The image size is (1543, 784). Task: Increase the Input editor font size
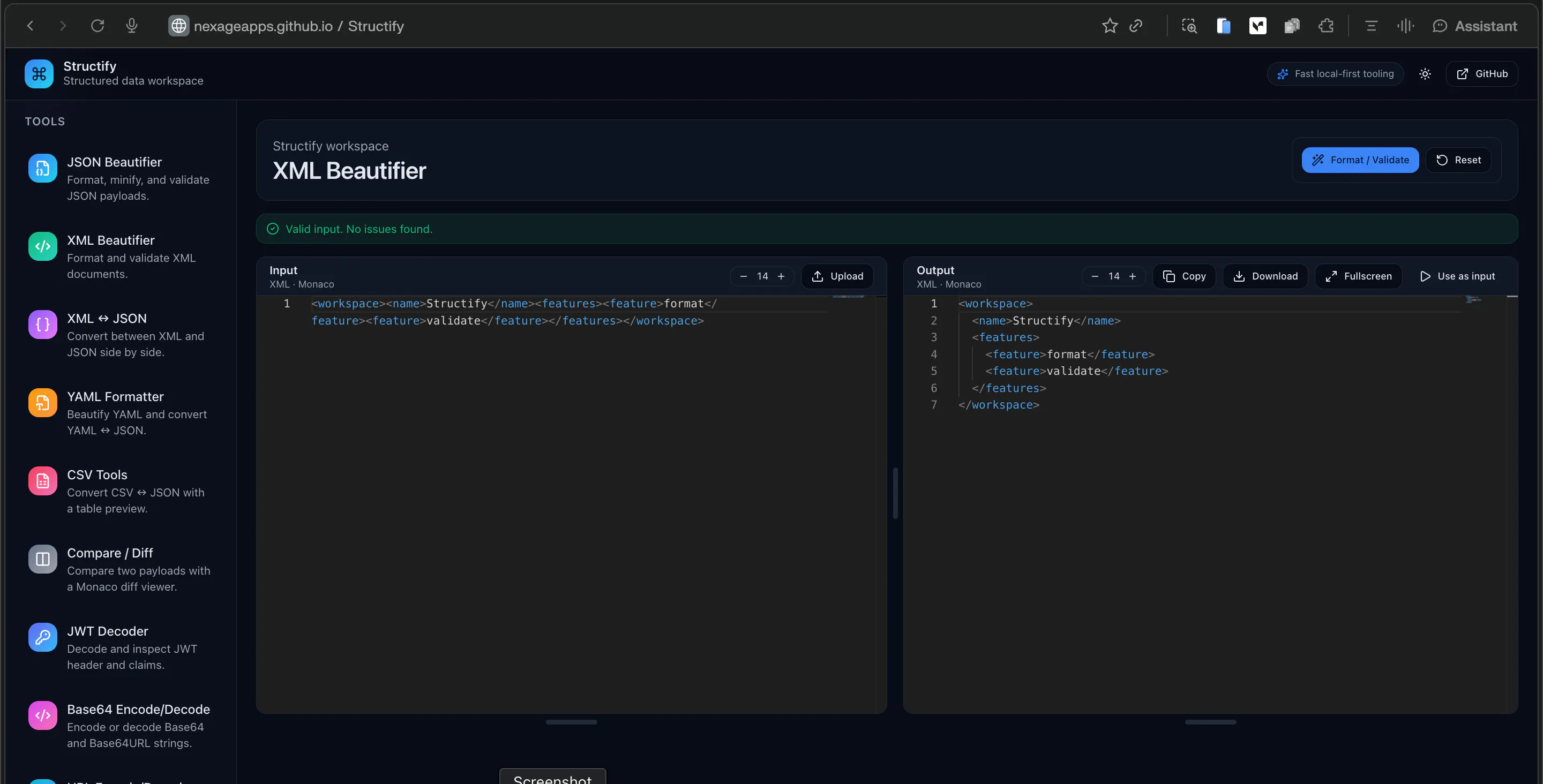coord(781,276)
